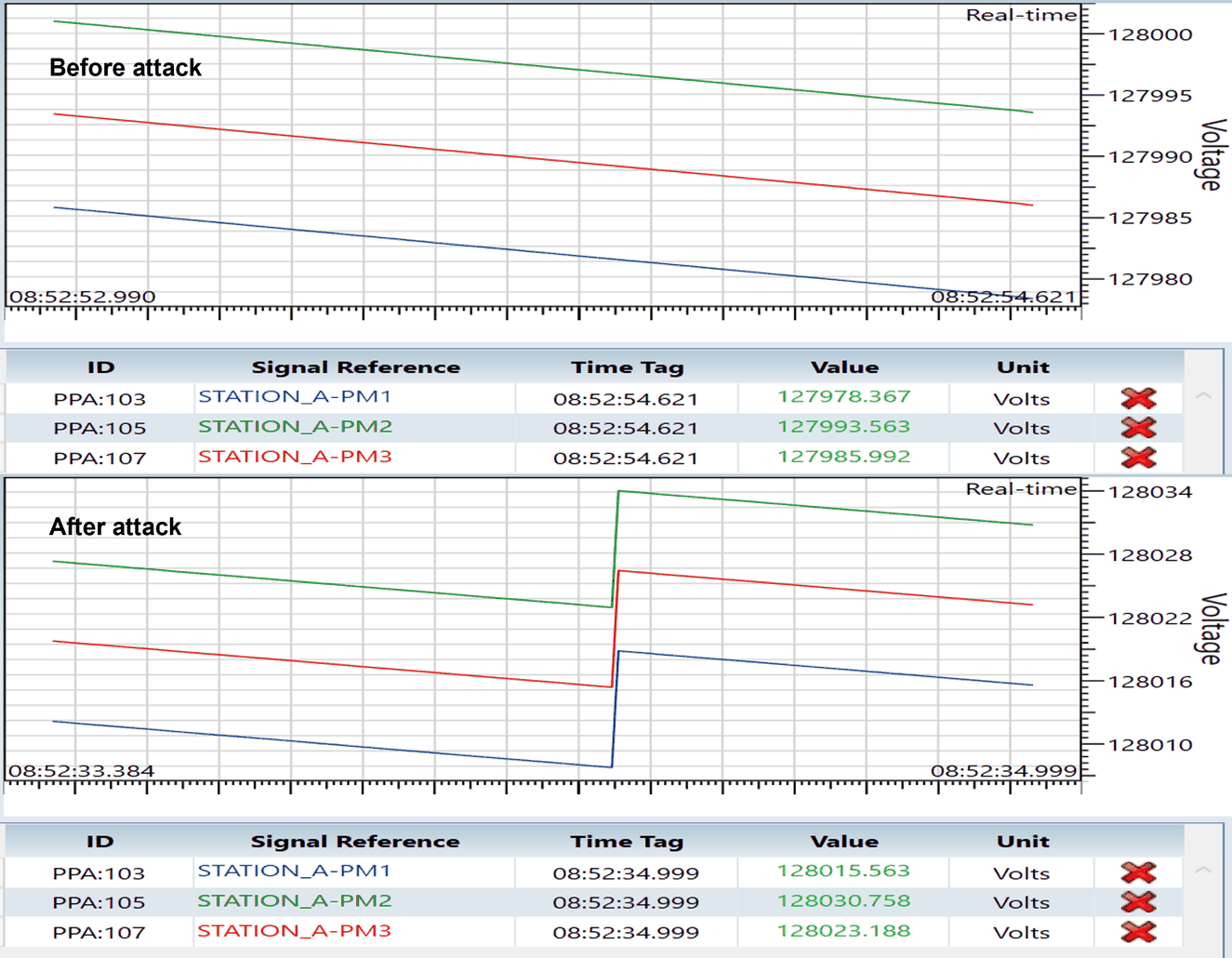The image size is (1232, 958).
Task: Click PPA:103 ID in lower table
Action: [x=99, y=873]
